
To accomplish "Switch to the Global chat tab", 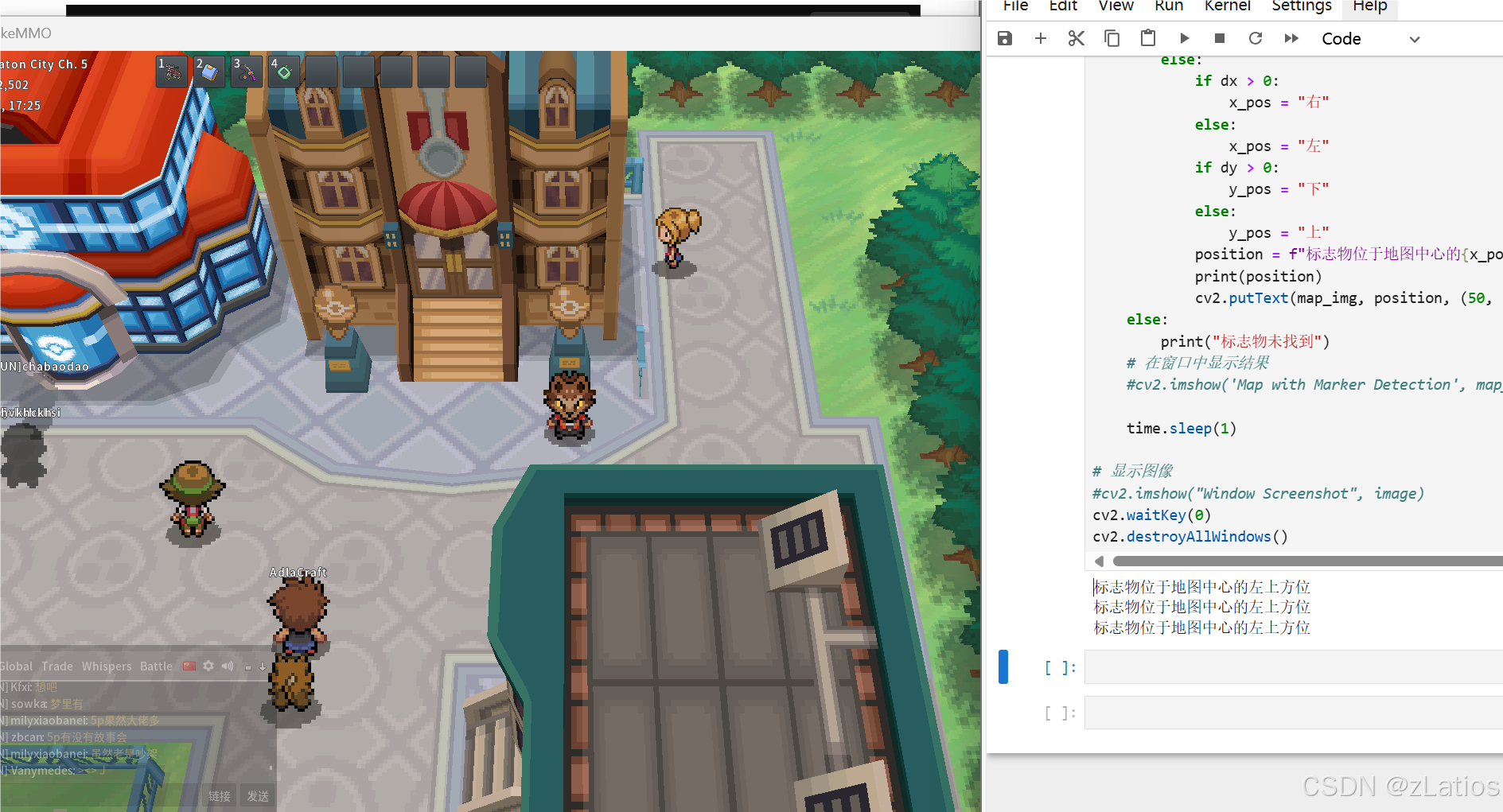I will (x=16, y=666).
